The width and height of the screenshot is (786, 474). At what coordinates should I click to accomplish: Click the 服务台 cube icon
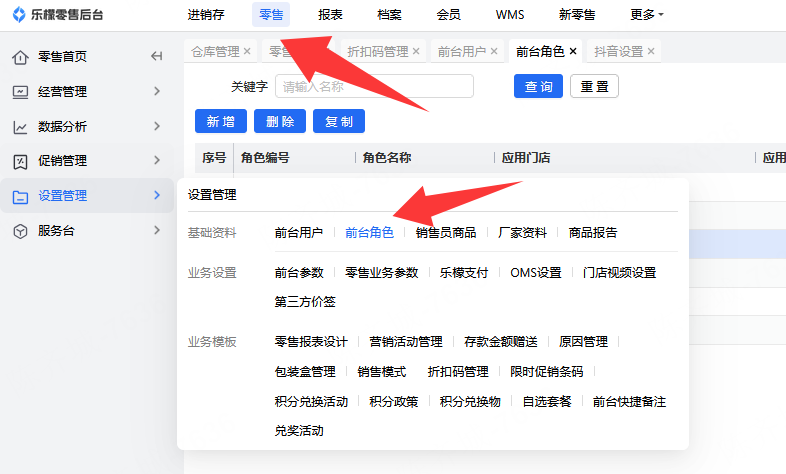(20, 231)
